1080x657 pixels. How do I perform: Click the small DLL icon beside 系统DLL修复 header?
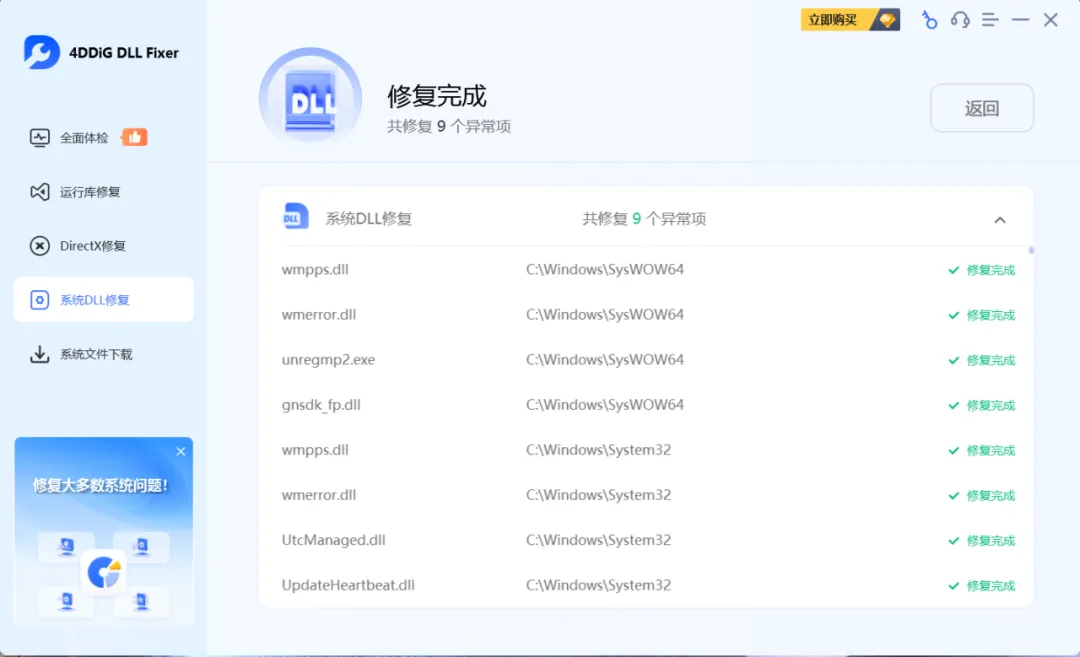[x=294, y=216]
